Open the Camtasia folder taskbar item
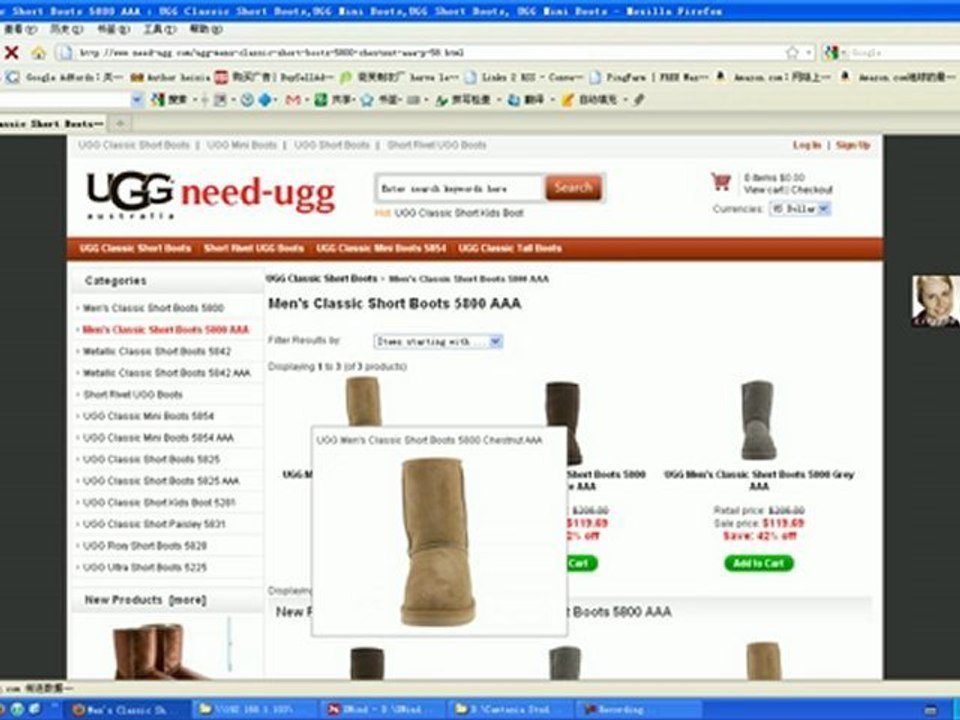 pyautogui.click(x=510, y=710)
